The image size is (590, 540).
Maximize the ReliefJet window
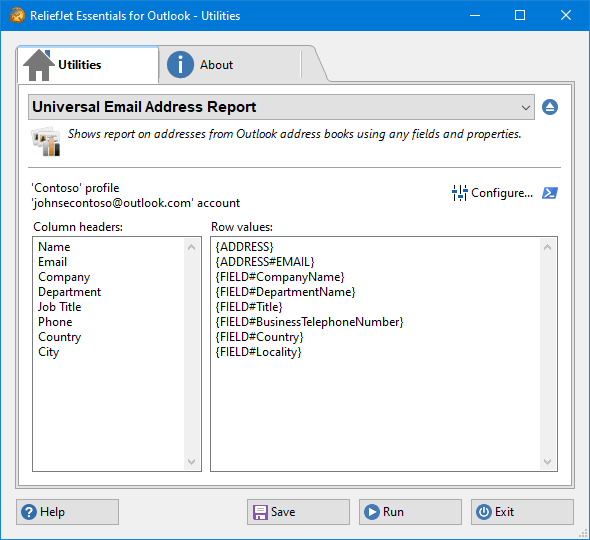pos(520,15)
